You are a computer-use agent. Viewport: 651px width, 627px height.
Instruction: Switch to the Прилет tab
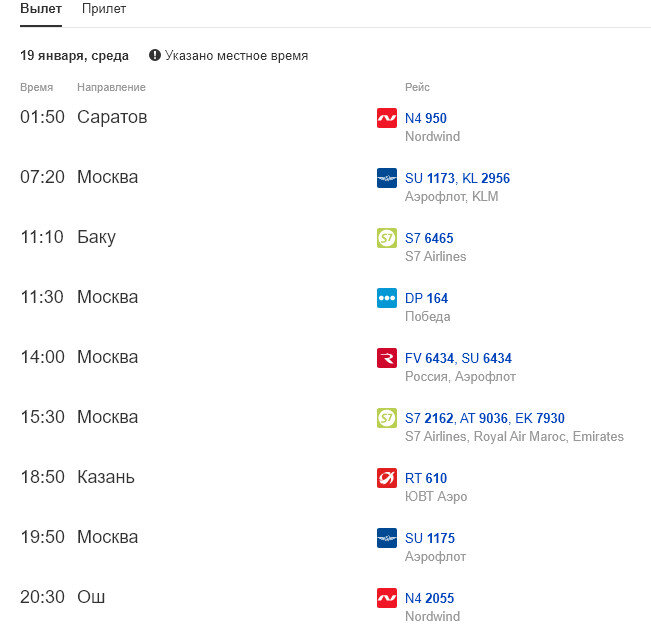click(104, 9)
